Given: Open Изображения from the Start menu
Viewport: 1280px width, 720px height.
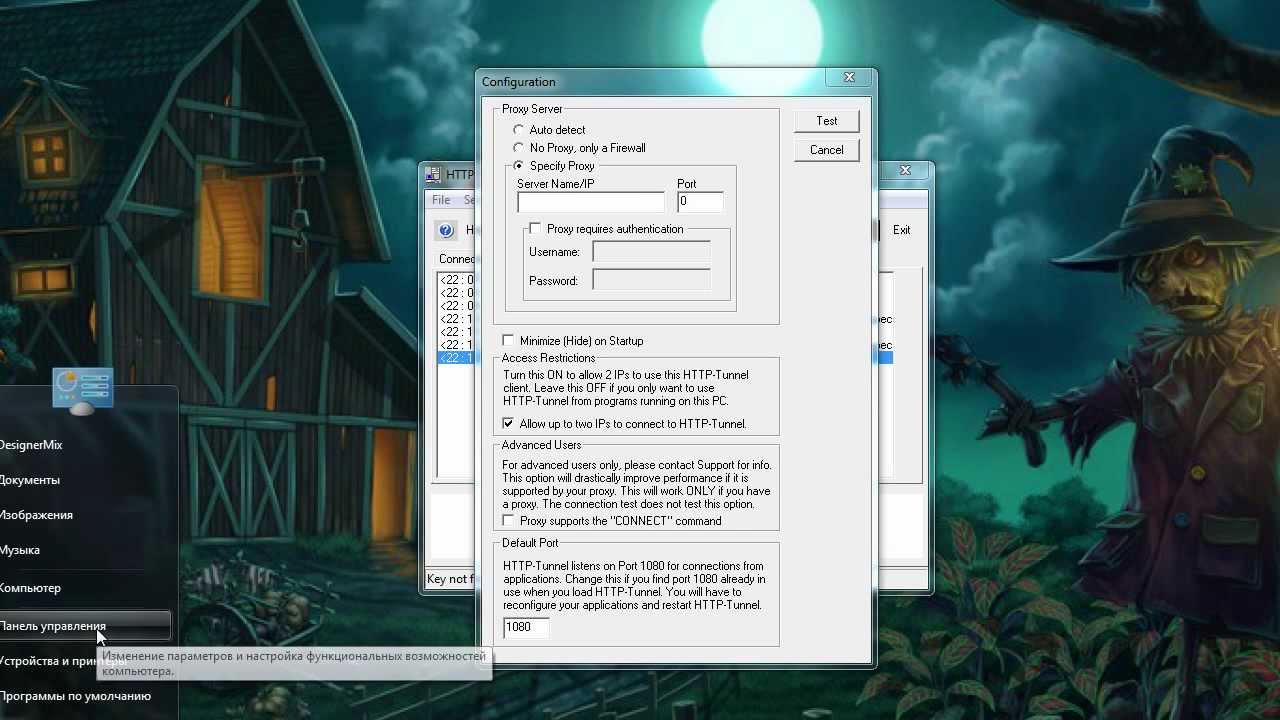Looking at the screenshot, I should point(36,515).
